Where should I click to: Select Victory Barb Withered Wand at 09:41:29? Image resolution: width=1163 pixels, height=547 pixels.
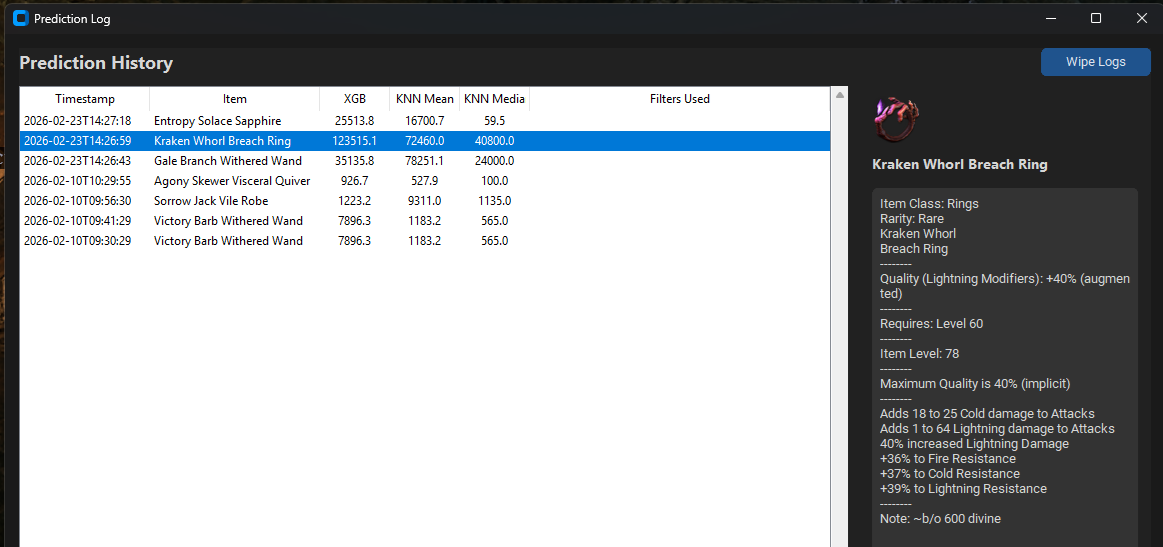[x=228, y=221]
